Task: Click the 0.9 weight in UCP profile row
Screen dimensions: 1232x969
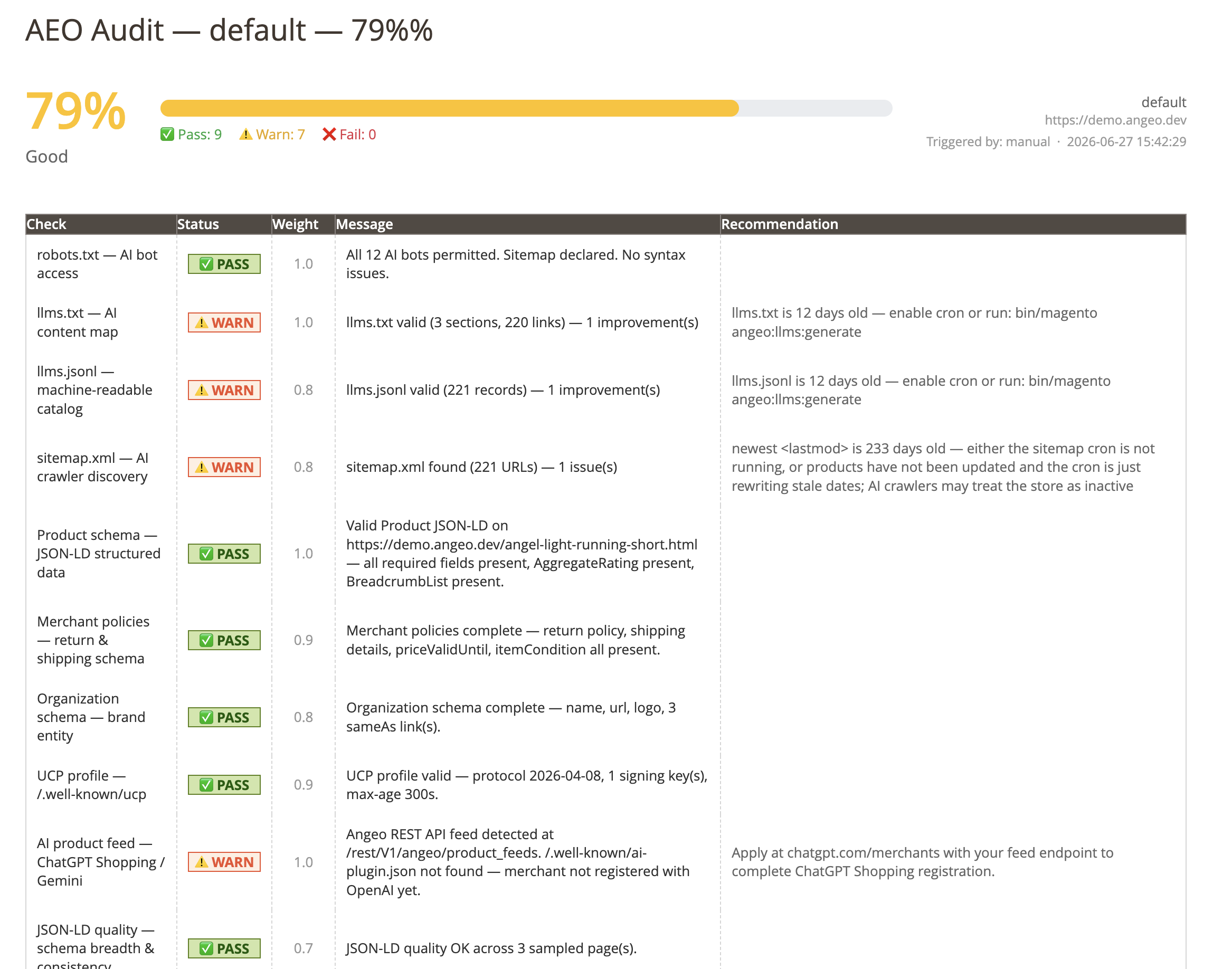Action: pos(303,785)
